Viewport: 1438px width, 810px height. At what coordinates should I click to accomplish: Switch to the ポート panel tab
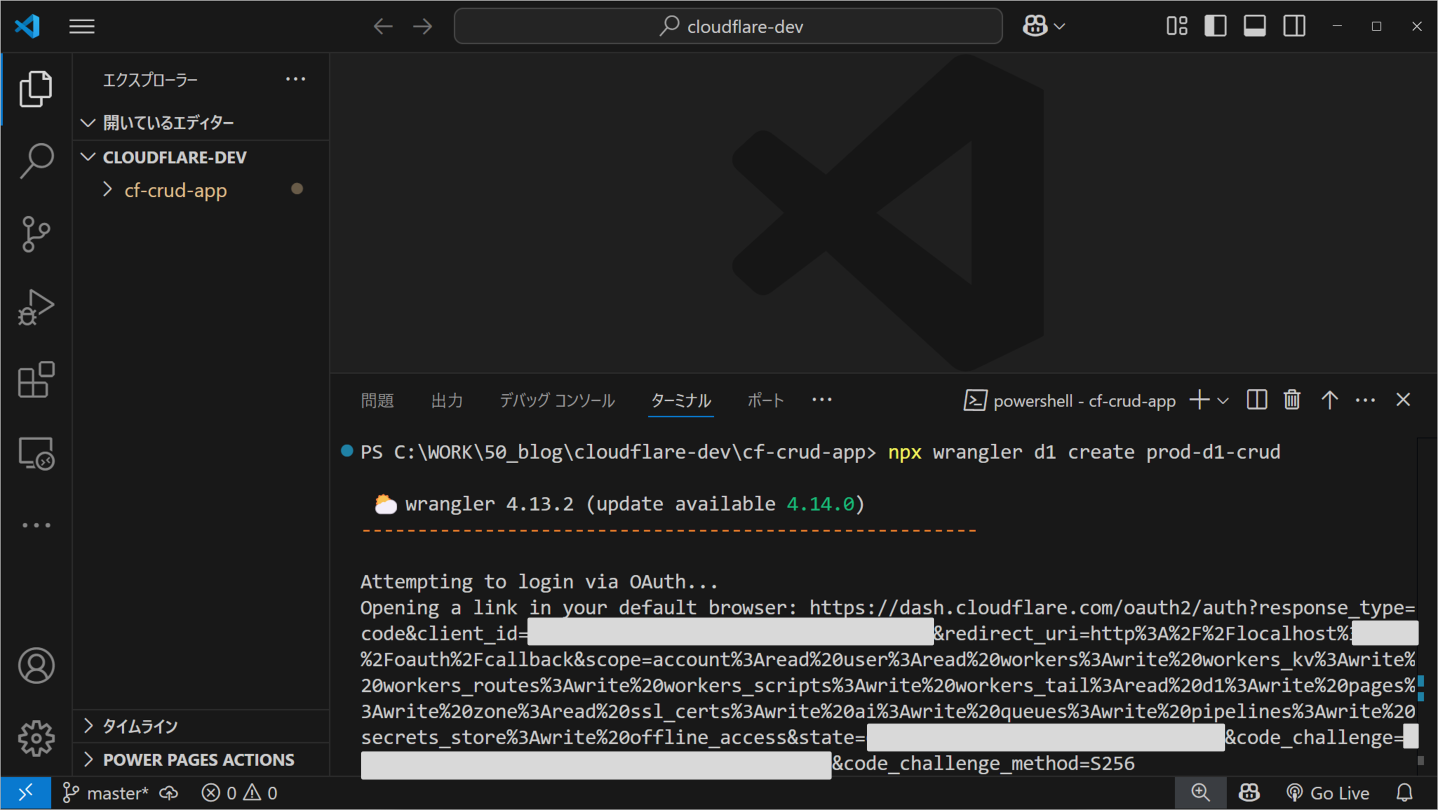[766, 400]
